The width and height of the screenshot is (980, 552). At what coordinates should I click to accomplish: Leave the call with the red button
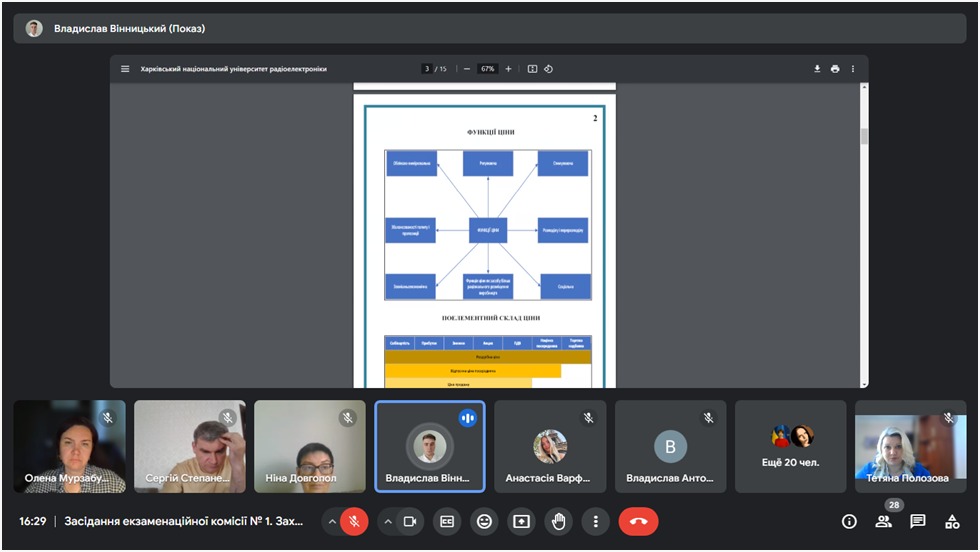click(x=638, y=521)
